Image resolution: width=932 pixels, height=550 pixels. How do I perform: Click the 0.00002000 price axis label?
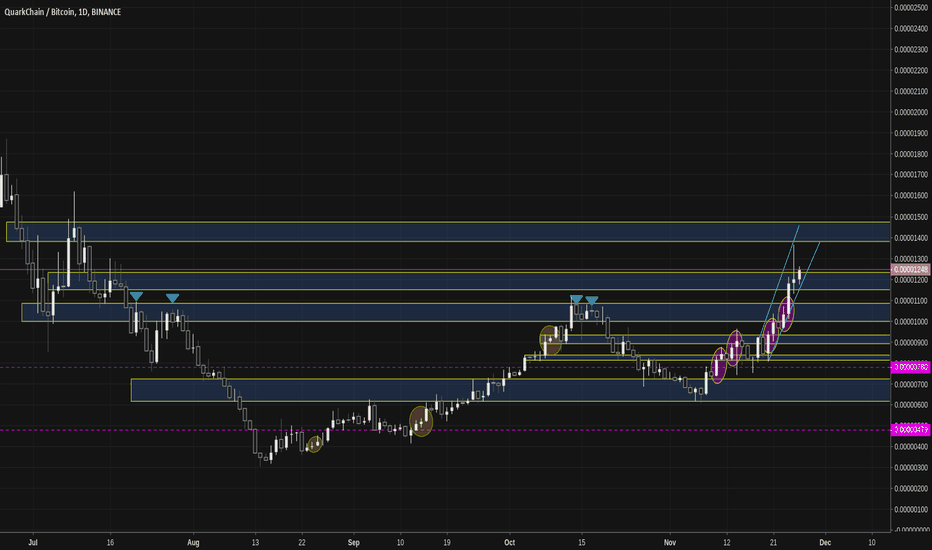click(911, 112)
